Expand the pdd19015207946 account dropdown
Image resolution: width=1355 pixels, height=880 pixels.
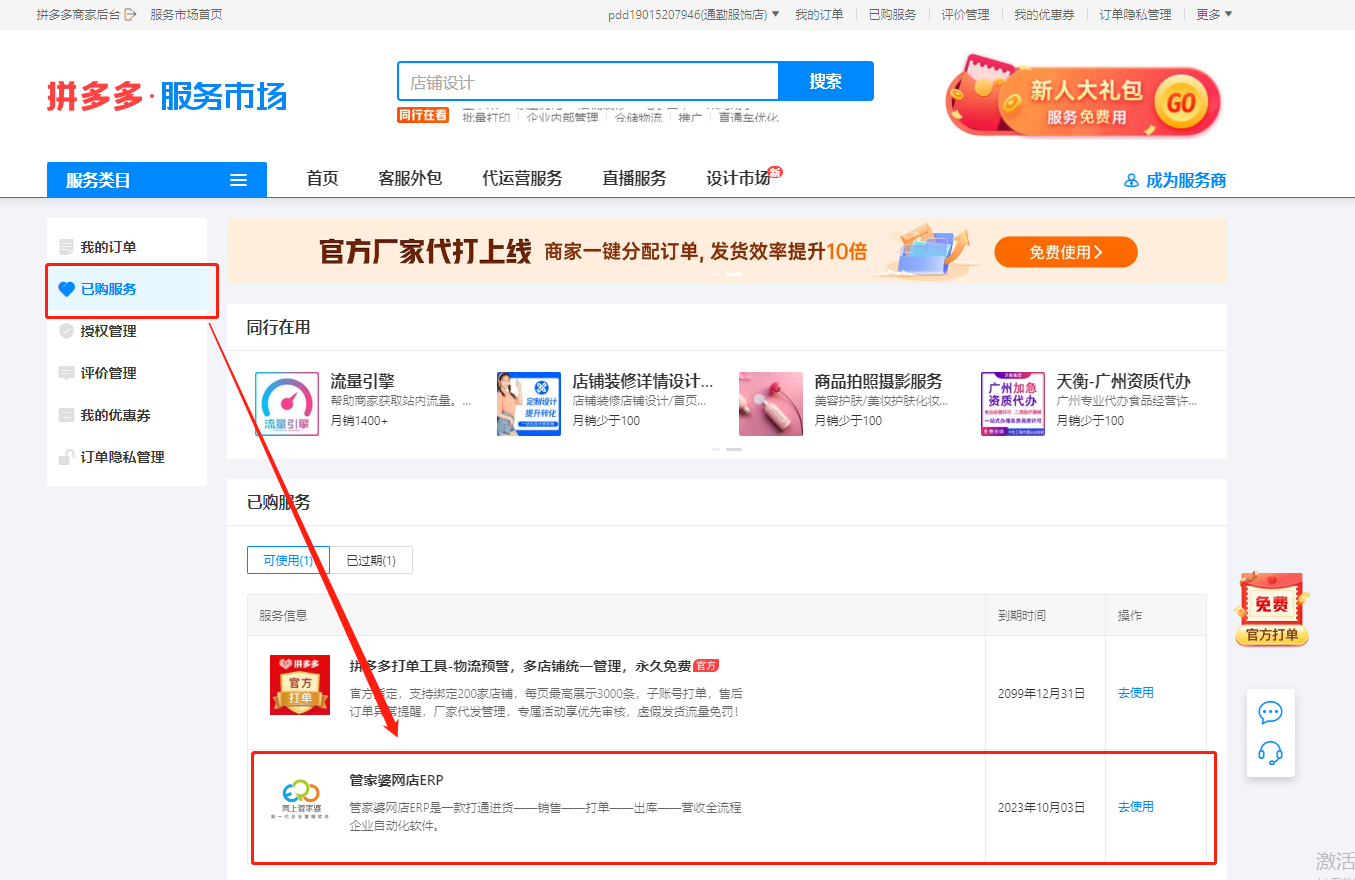(693, 14)
